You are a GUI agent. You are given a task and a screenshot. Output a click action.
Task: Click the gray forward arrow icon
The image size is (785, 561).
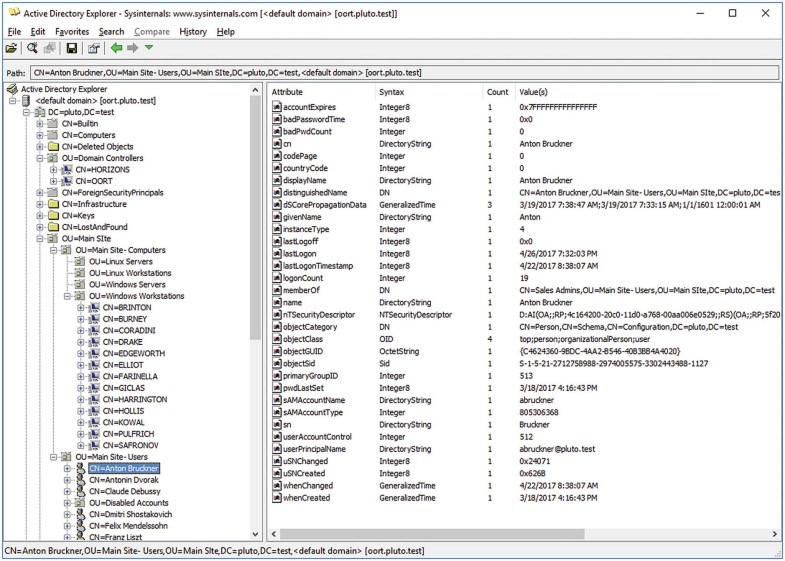[132, 48]
